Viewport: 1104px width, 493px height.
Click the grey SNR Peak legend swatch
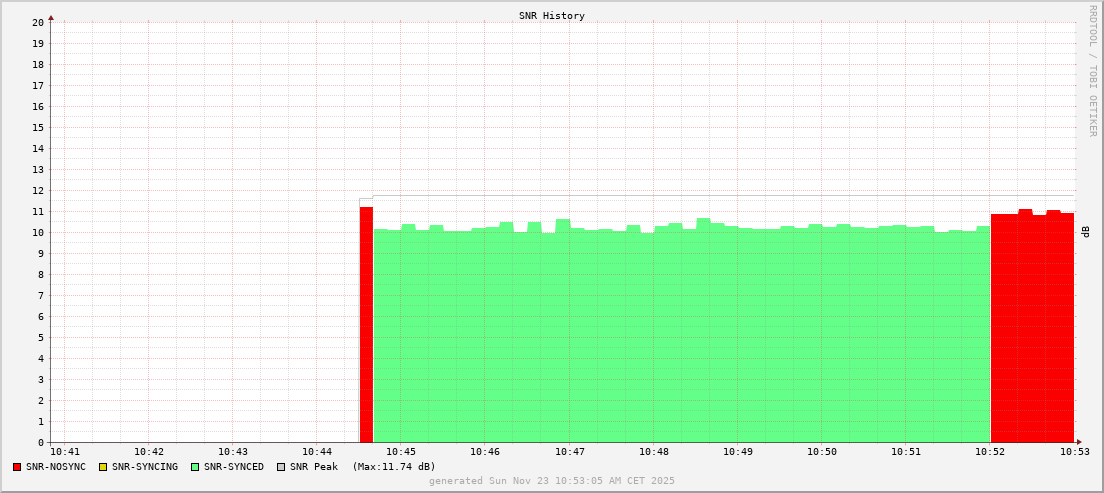point(281,467)
